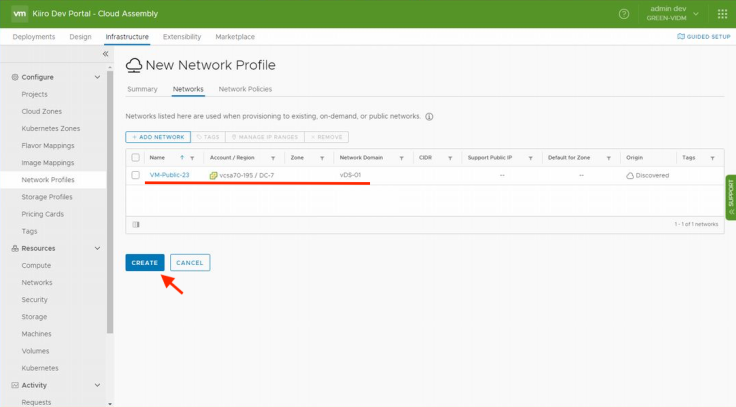Open the Support side tab

pyautogui.click(x=731, y=197)
